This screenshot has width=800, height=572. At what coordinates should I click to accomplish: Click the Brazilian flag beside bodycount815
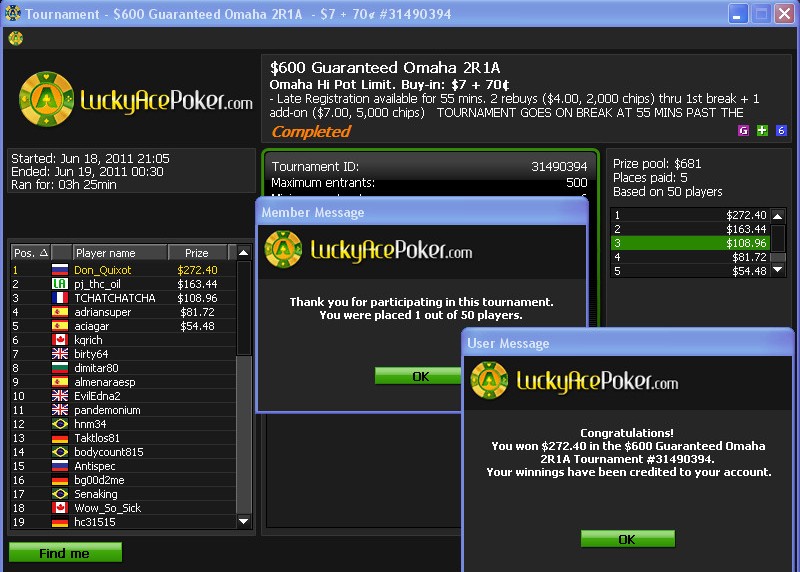(x=60, y=452)
